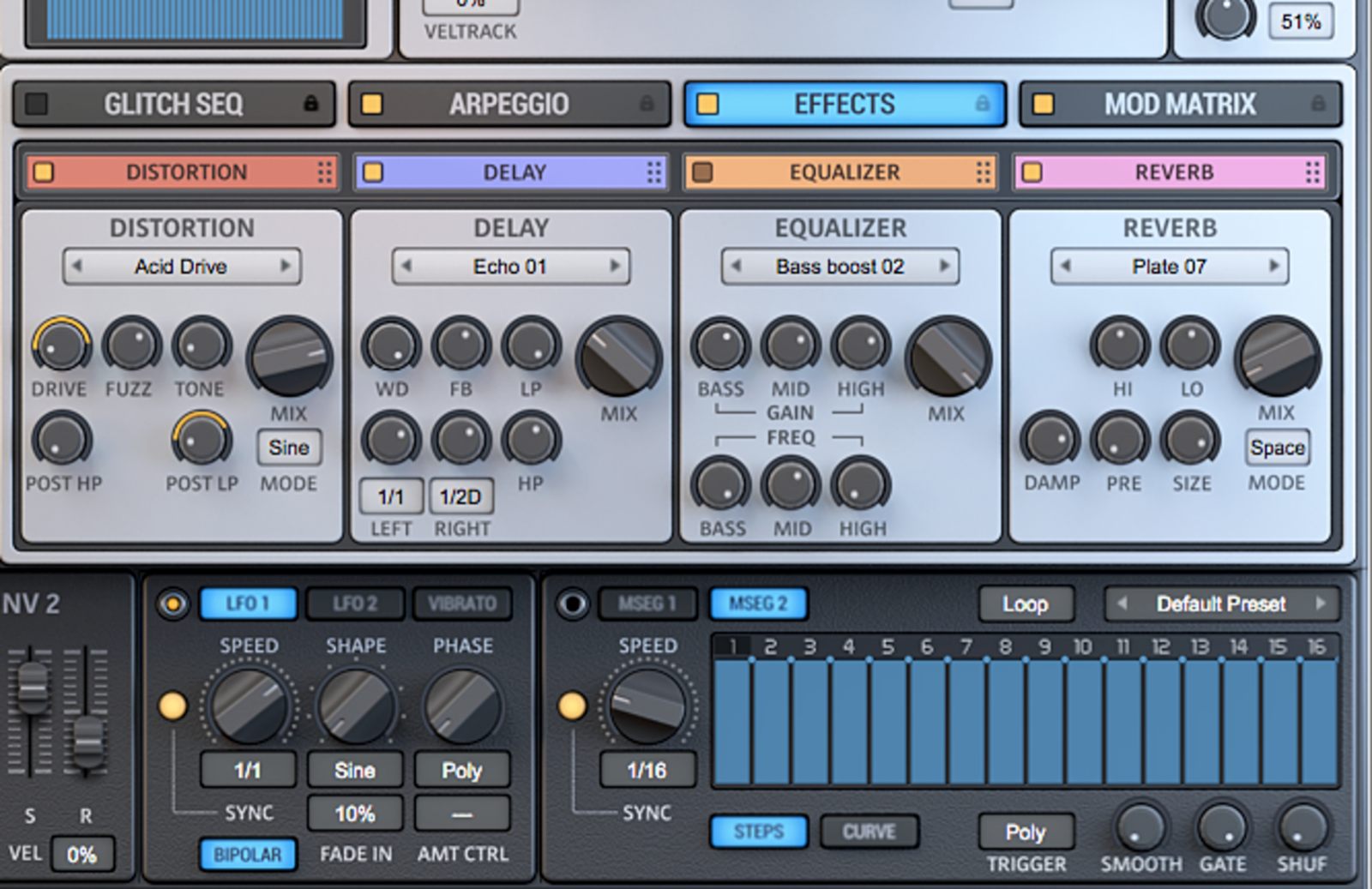Click the lock icon on Glitch Seq tab
1372x889 pixels.
click(x=310, y=104)
